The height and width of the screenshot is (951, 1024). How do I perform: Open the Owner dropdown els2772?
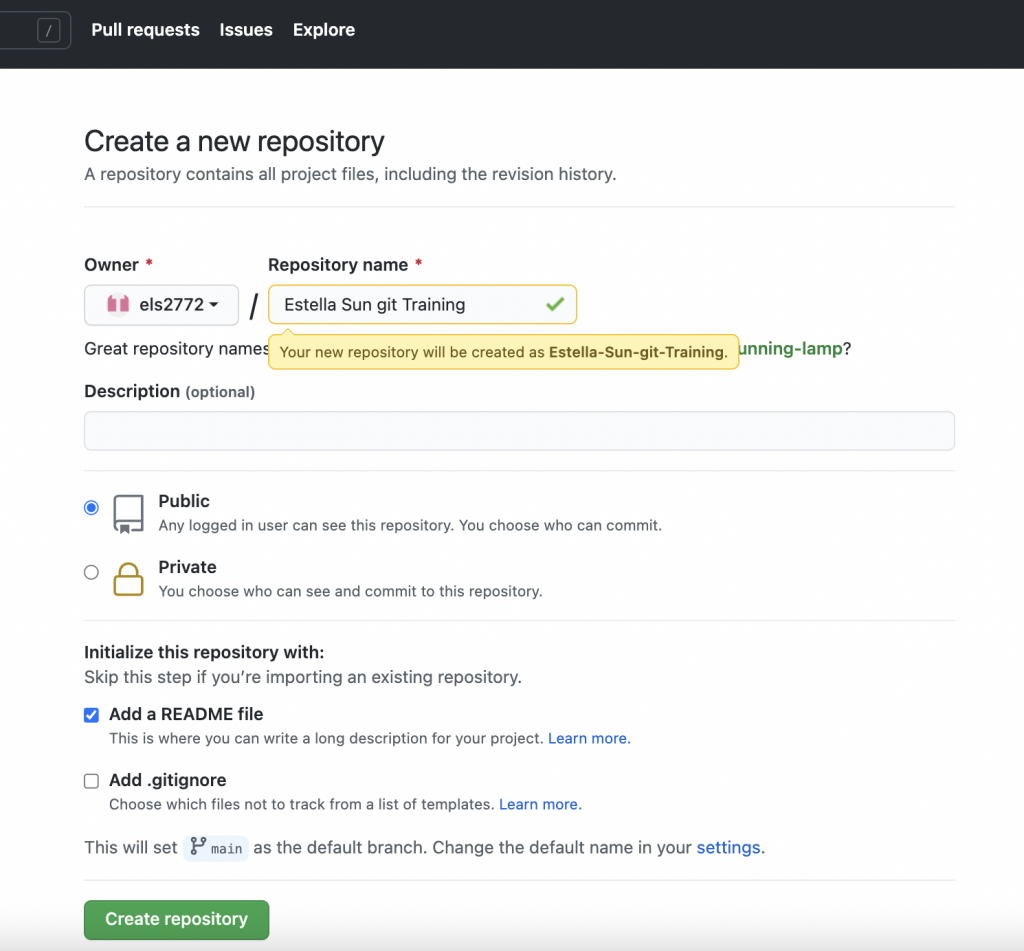coord(161,305)
